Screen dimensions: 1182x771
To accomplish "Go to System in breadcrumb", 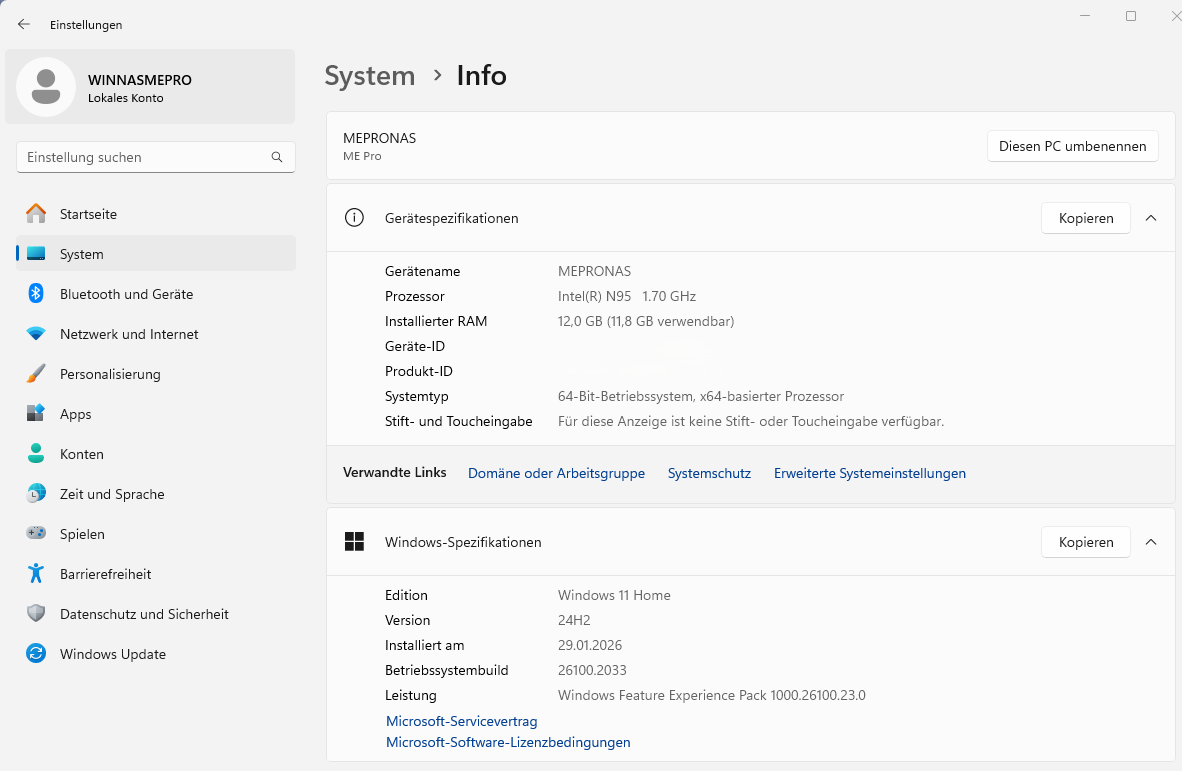I will coord(369,76).
